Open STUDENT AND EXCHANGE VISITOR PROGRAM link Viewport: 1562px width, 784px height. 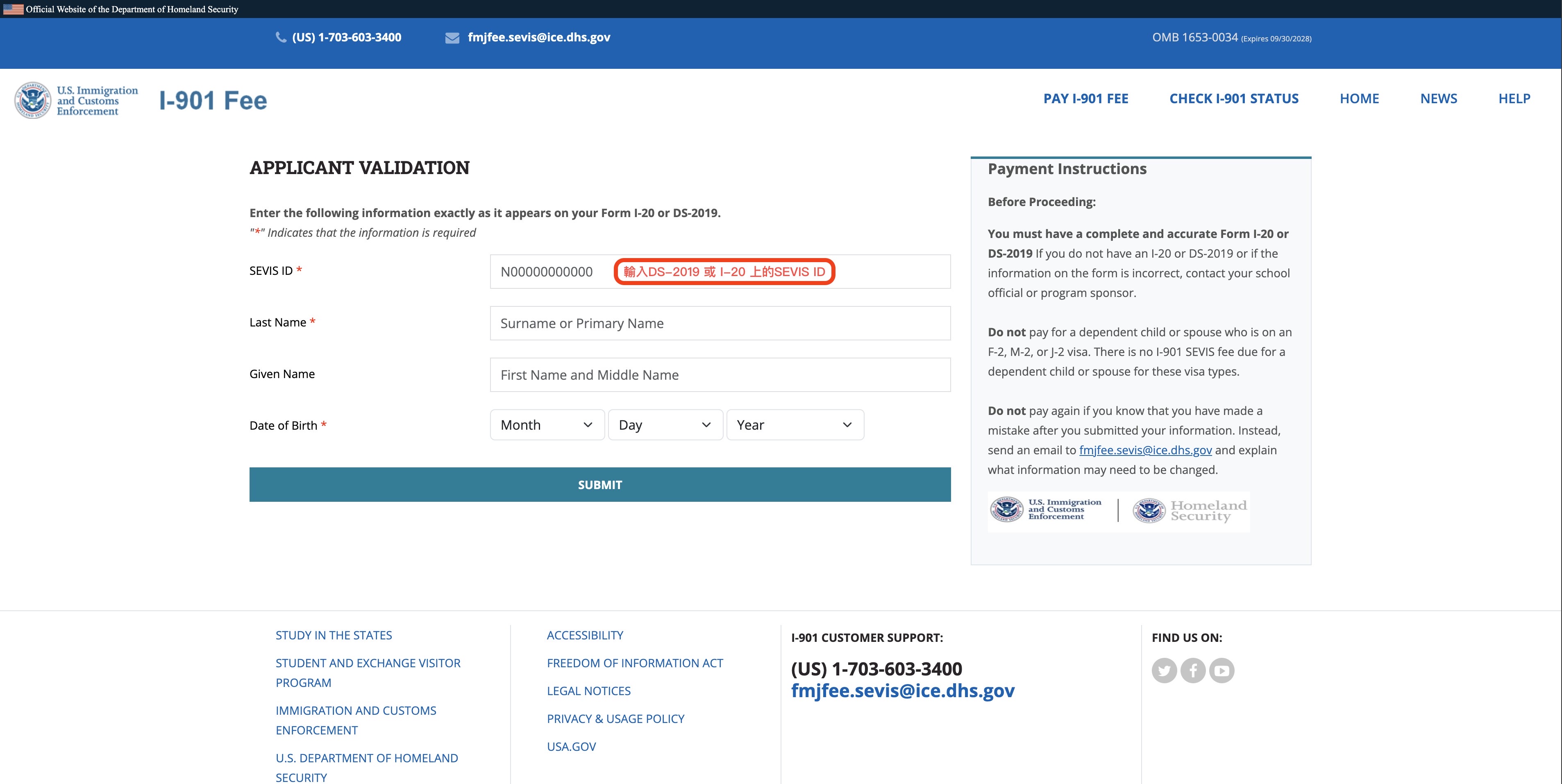pyautogui.click(x=368, y=673)
